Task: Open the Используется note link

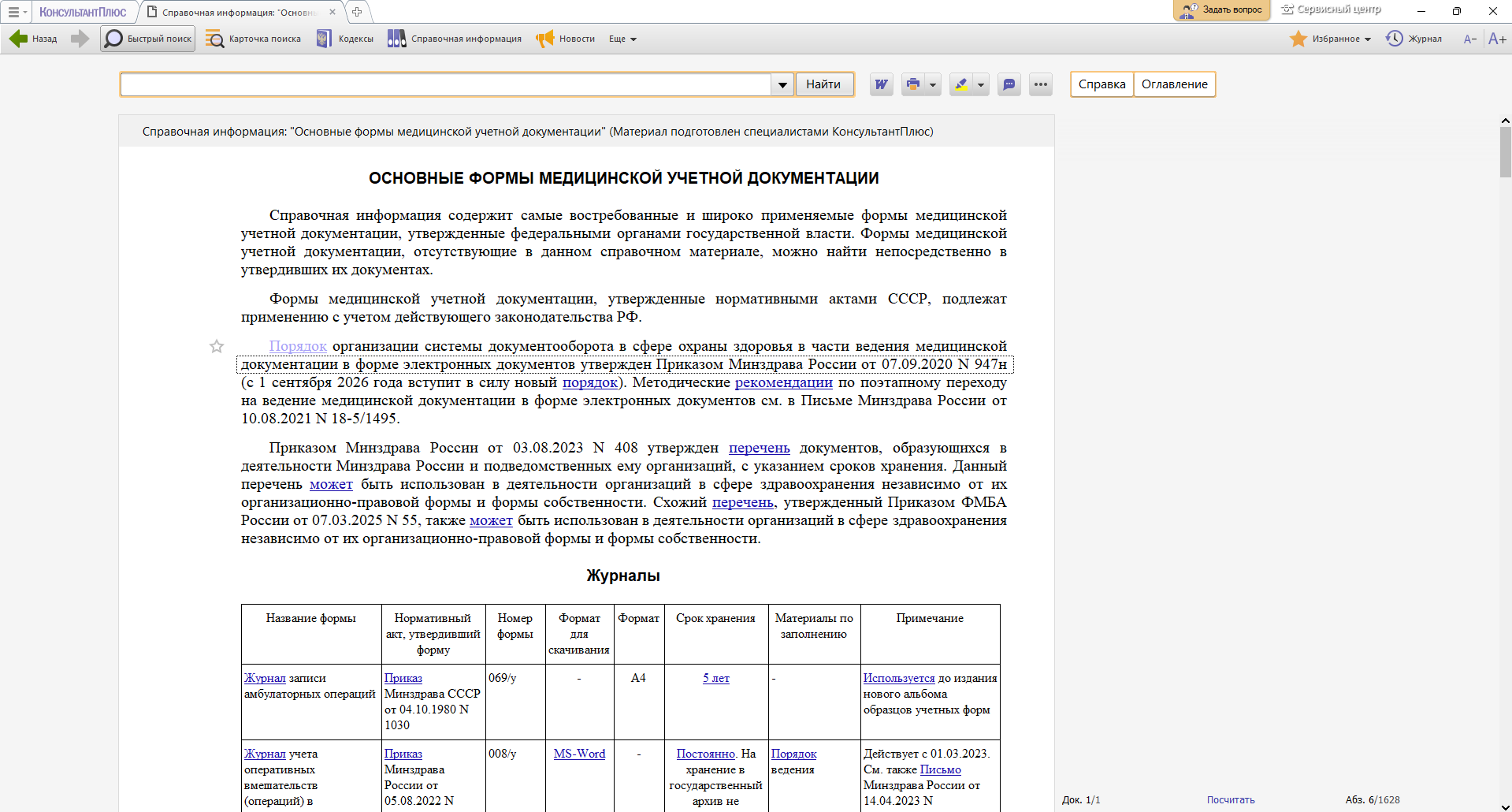Action: [899, 678]
